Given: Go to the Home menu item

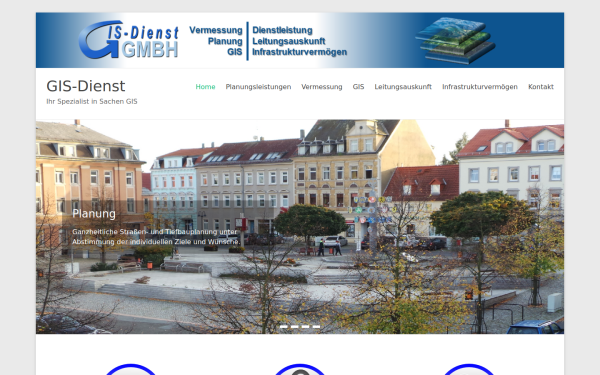Looking at the screenshot, I should [205, 87].
